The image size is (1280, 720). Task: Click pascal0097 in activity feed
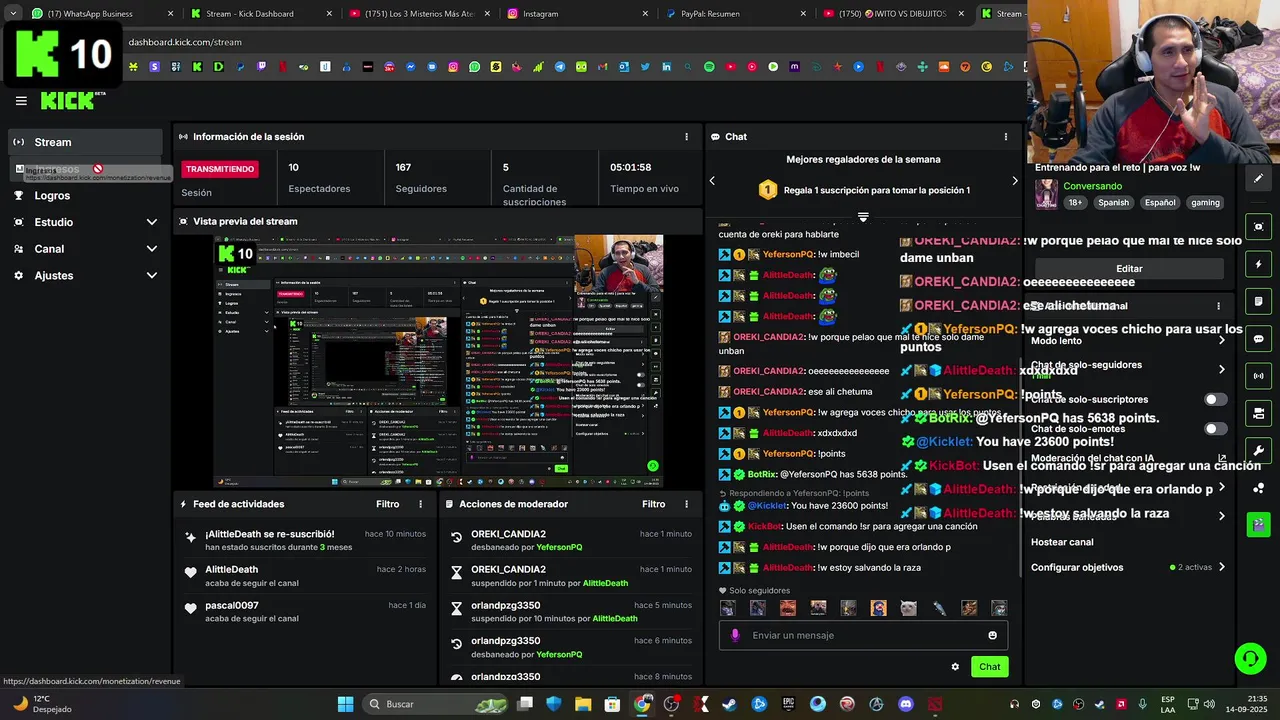point(232,605)
